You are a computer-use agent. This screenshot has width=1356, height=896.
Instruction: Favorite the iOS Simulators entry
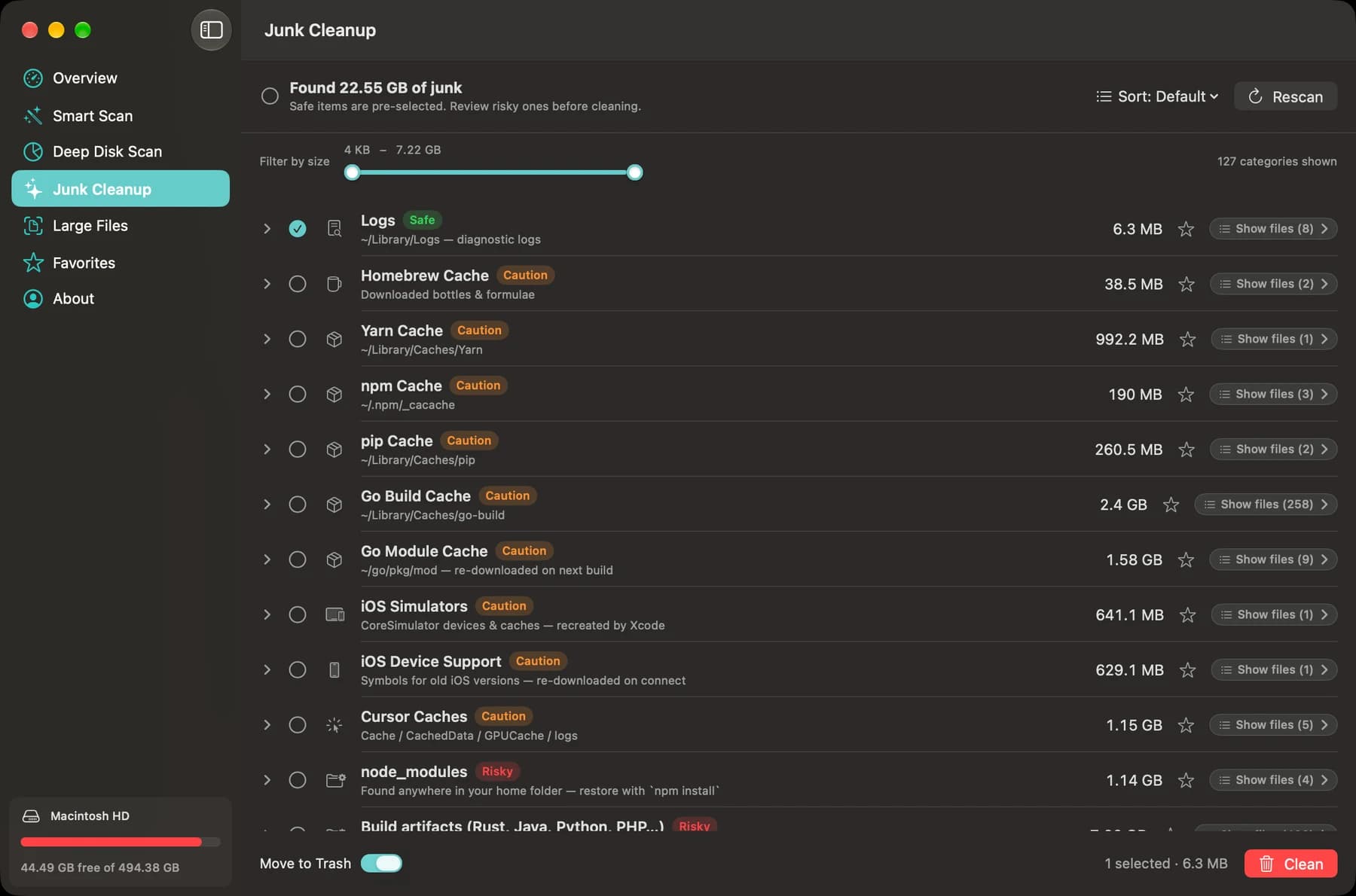pyautogui.click(x=1187, y=615)
